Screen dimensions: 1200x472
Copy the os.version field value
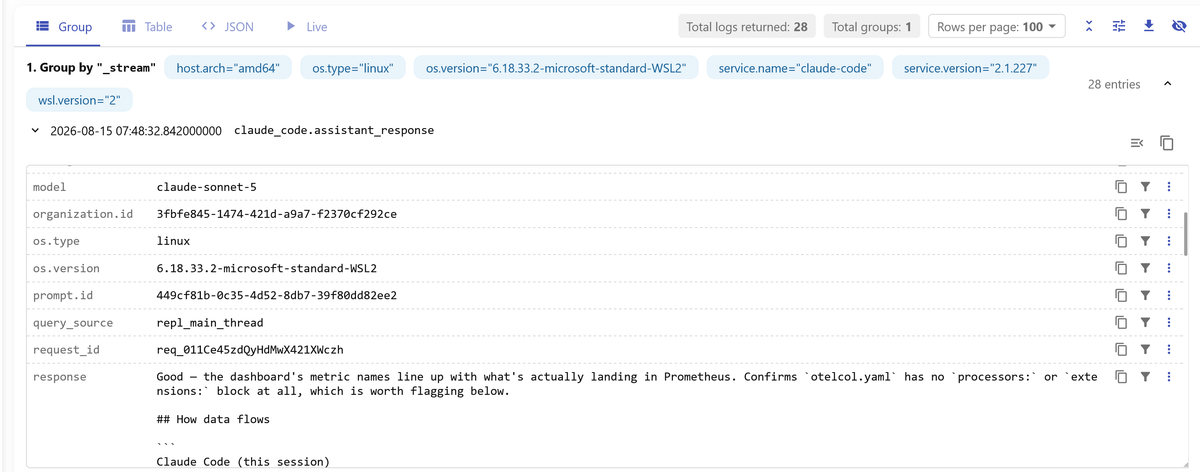1121,268
